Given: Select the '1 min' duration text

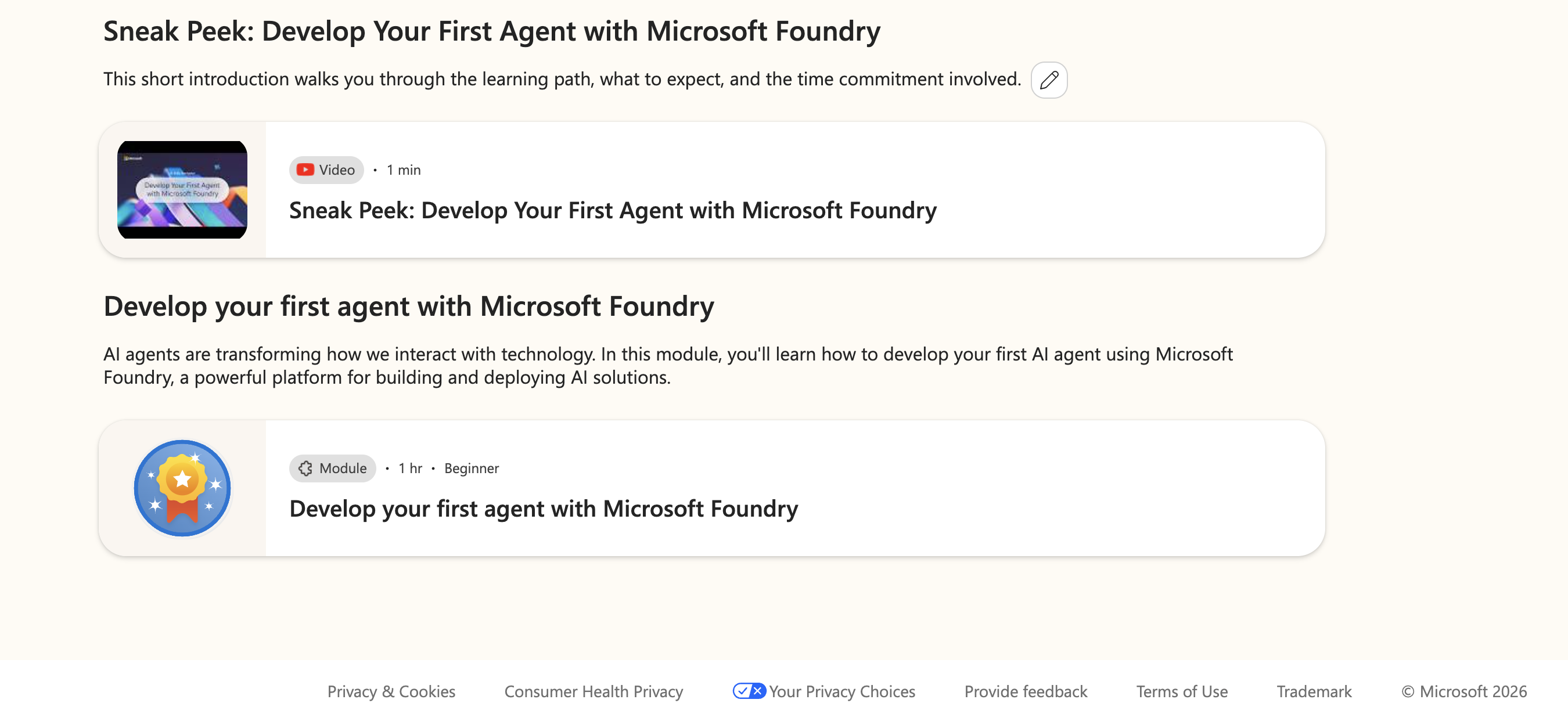Looking at the screenshot, I should (x=404, y=170).
